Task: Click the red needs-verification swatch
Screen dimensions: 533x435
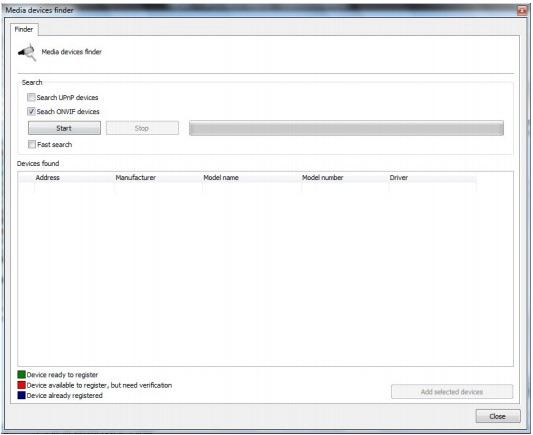Action: coord(21,385)
